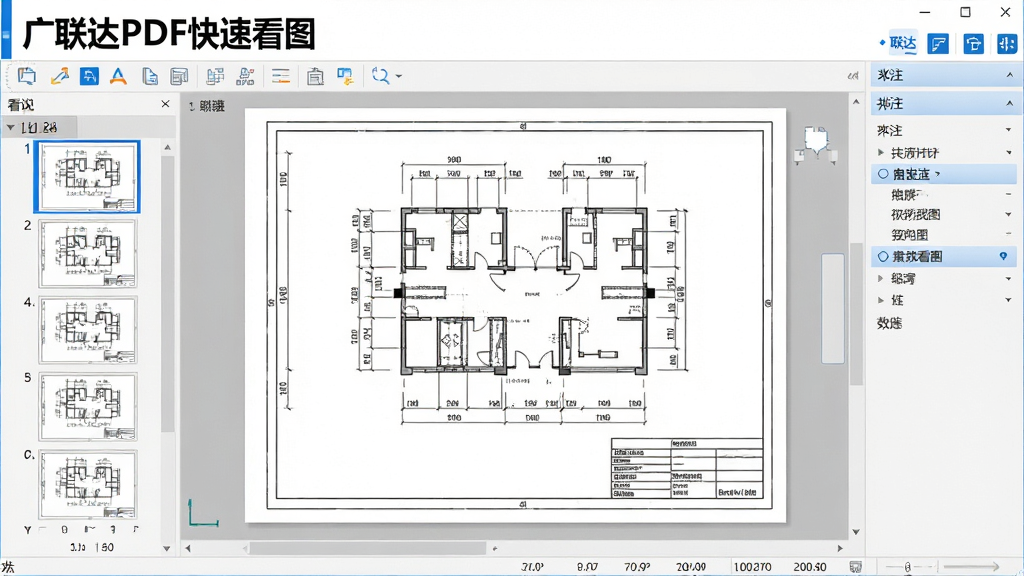The width and height of the screenshot is (1024, 576).
Task: Expand the last triangle row in right panel
Action: pos(881,300)
